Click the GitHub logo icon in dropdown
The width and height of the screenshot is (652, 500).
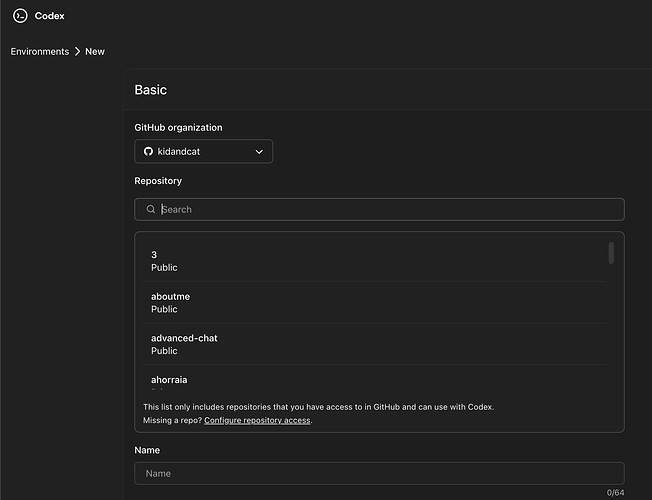[148, 151]
